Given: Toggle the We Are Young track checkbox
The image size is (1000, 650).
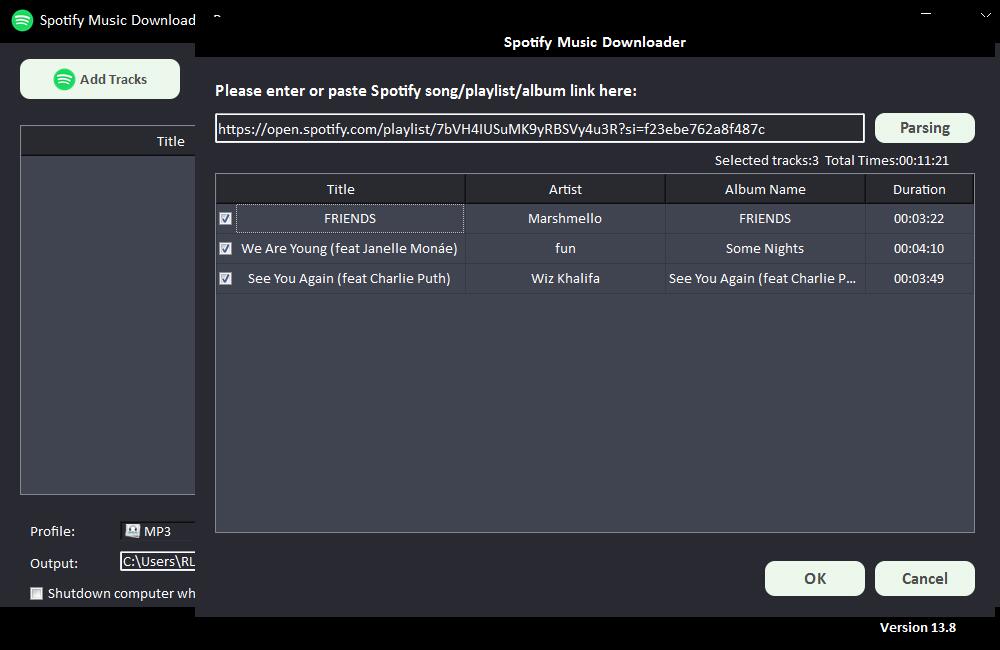Looking at the screenshot, I should click(226, 248).
